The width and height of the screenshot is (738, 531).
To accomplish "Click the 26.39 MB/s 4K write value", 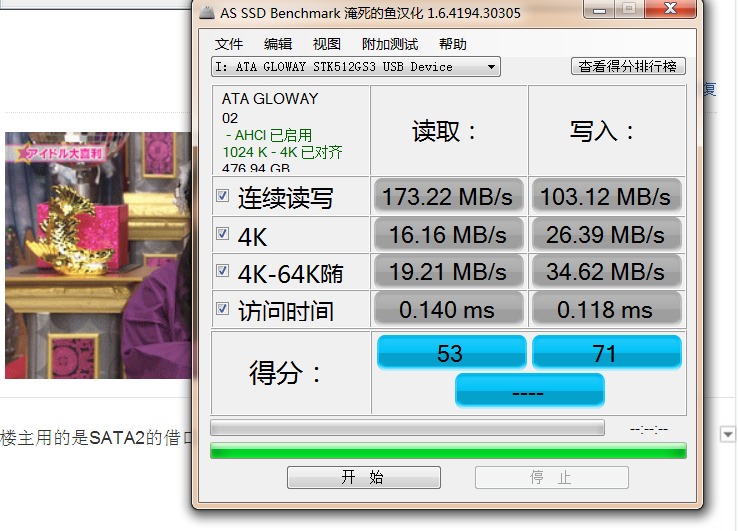I will (x=607, y=234).
